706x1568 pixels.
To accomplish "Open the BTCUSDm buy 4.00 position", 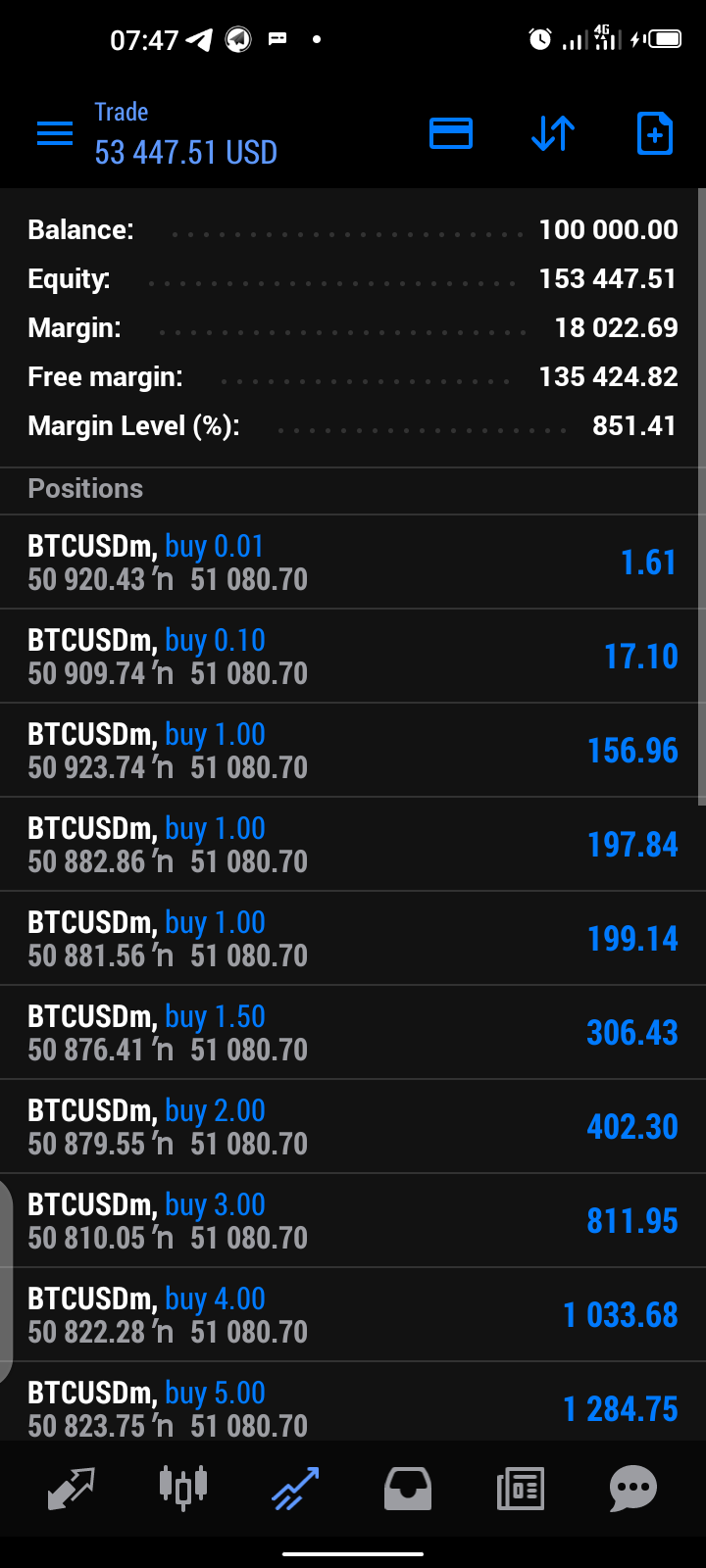I will (x=353, y=1315).
